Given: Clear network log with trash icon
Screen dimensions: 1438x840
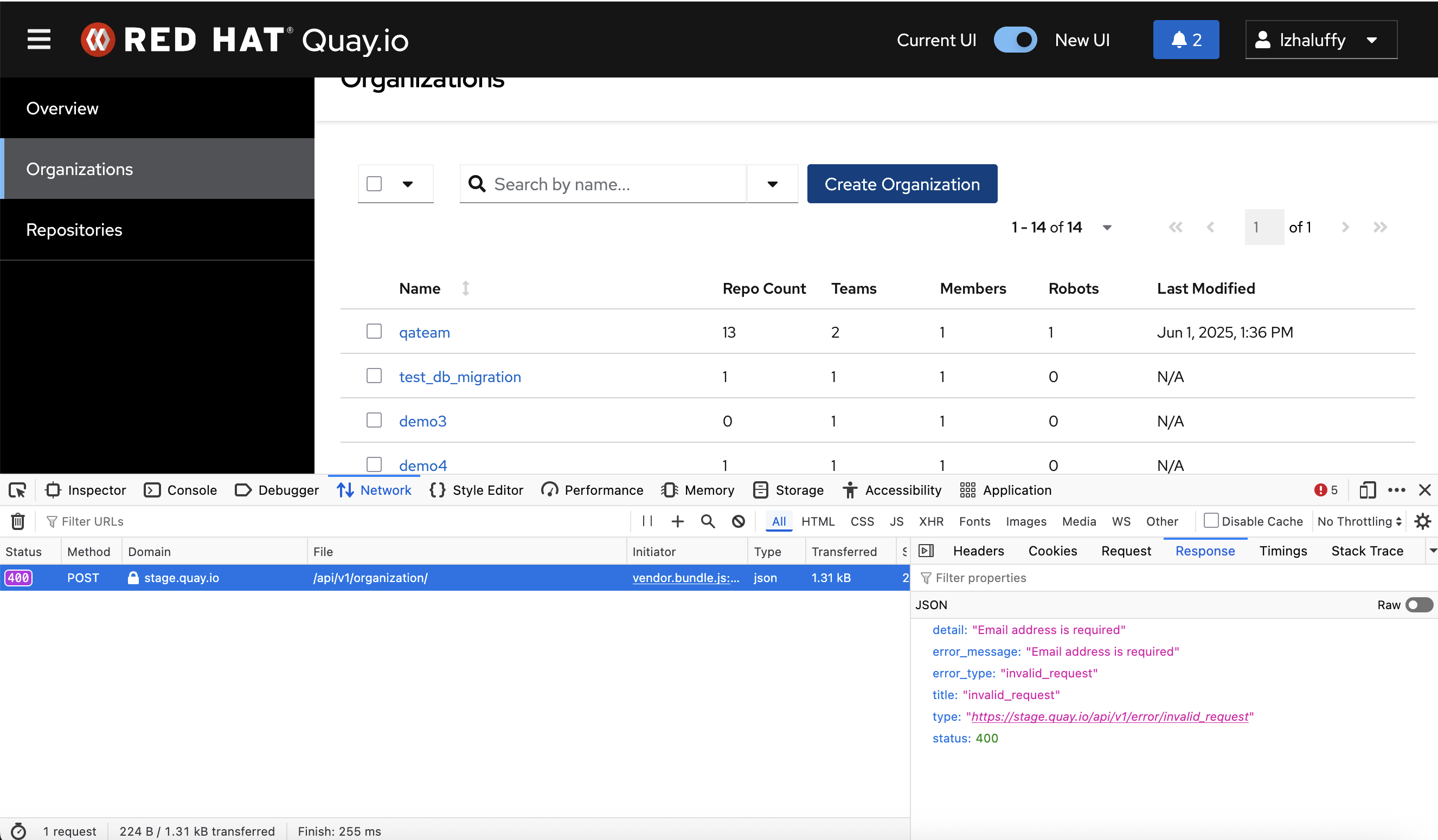Looking at the screenshot, I should [18, 521].
